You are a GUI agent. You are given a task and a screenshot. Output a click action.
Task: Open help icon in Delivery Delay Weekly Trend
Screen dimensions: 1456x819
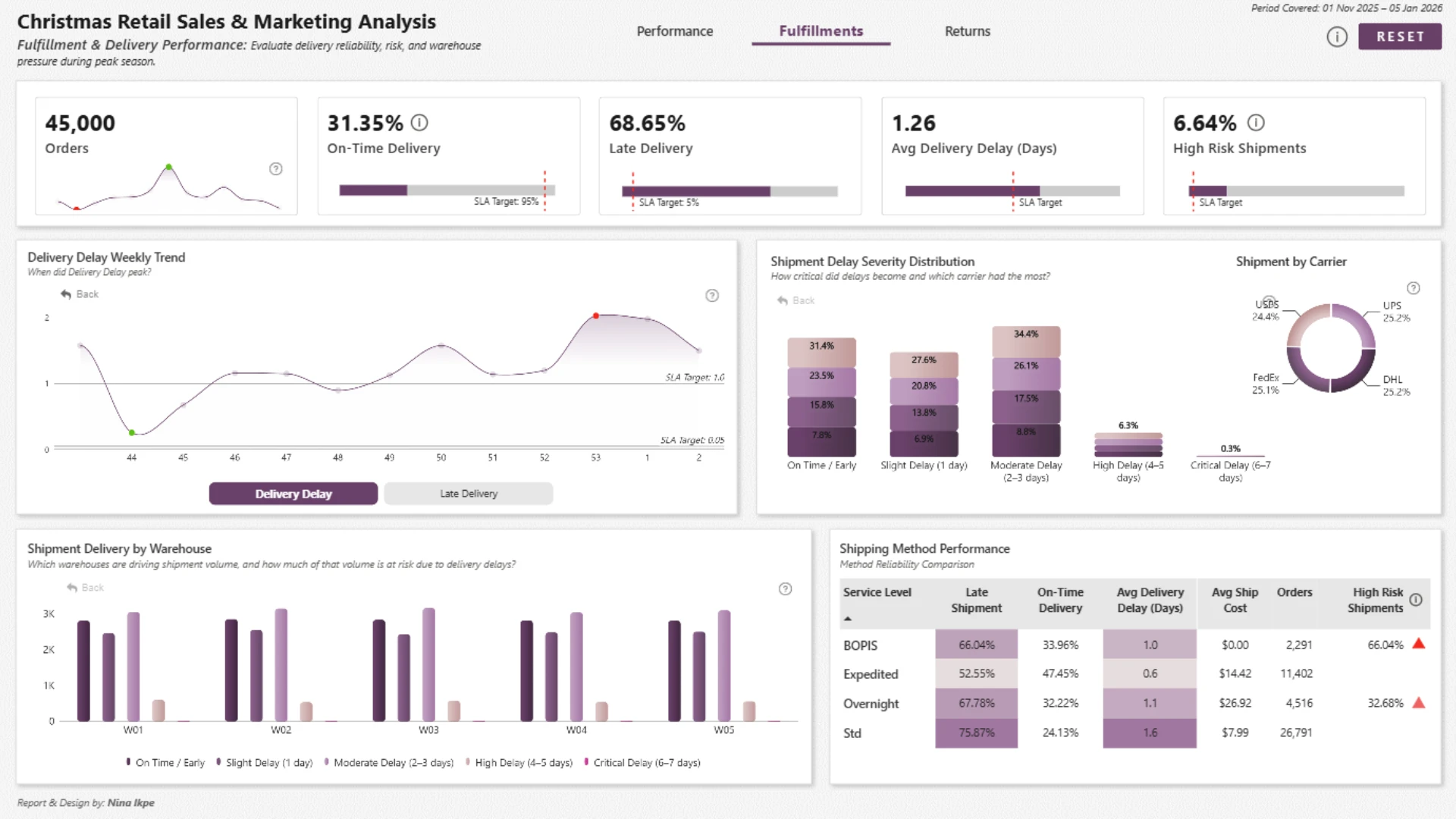[712, 296]
